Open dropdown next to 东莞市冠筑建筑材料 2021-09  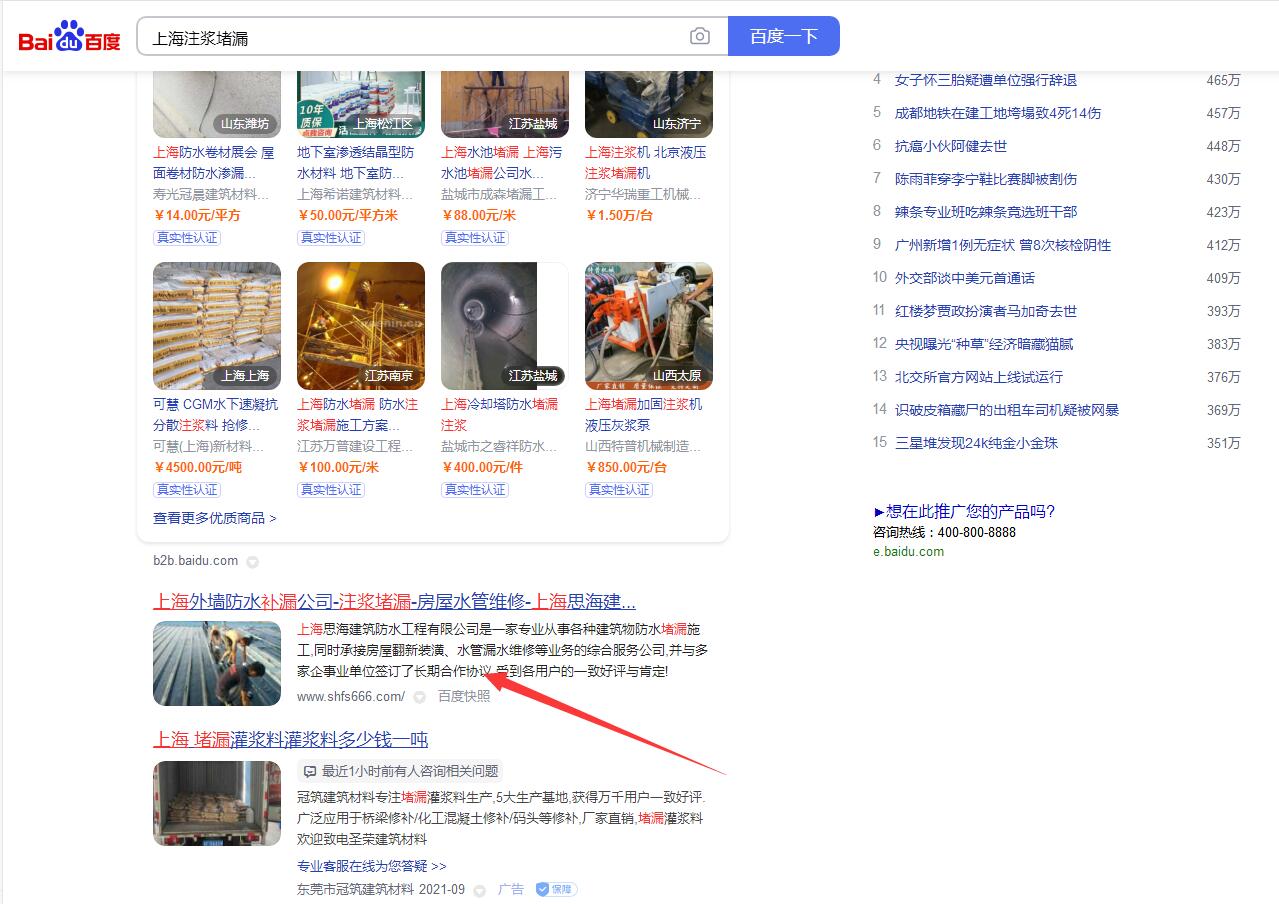click(480, 890)
